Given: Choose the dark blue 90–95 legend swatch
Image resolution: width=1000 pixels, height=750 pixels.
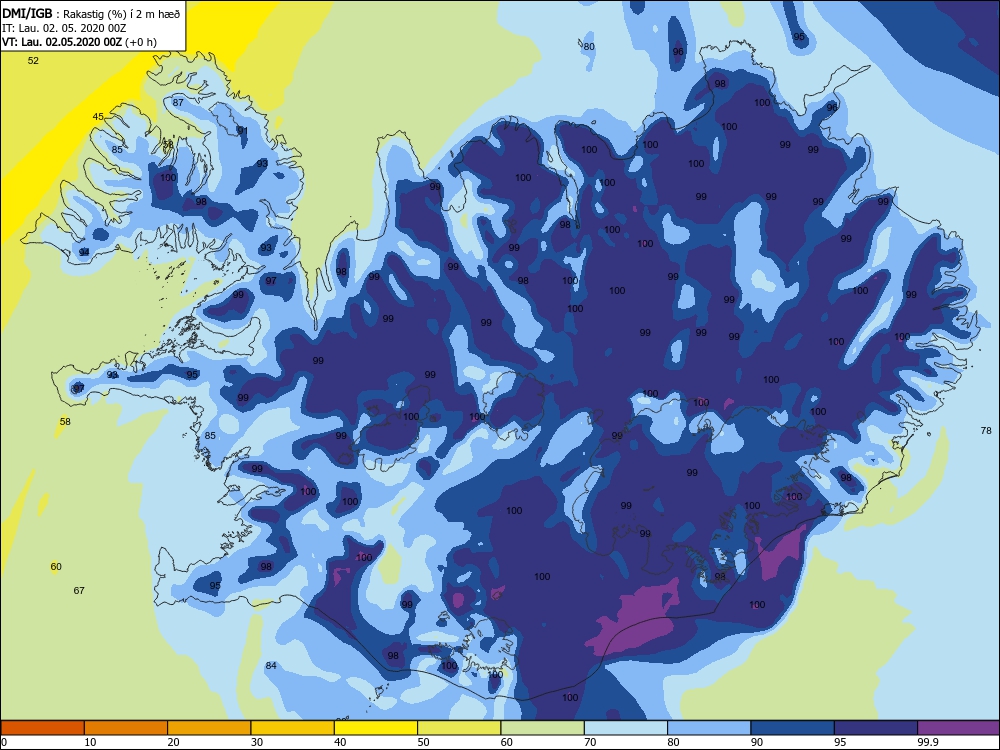Looking at the screenshot, I should (x=793, y=728).
